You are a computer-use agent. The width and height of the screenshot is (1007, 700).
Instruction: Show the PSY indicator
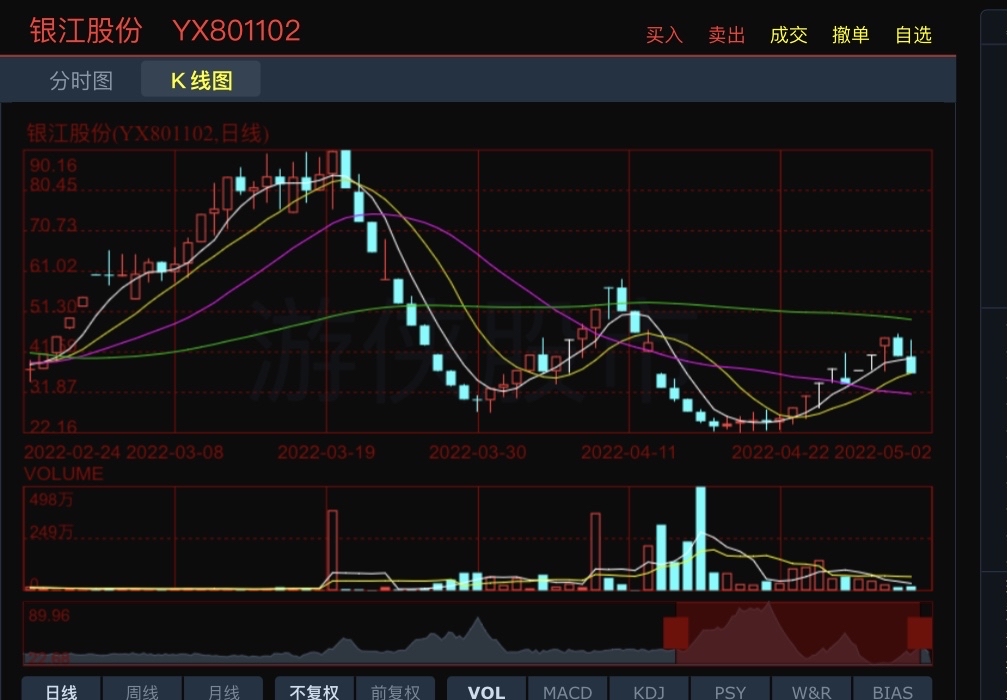[x=730, y=691]
